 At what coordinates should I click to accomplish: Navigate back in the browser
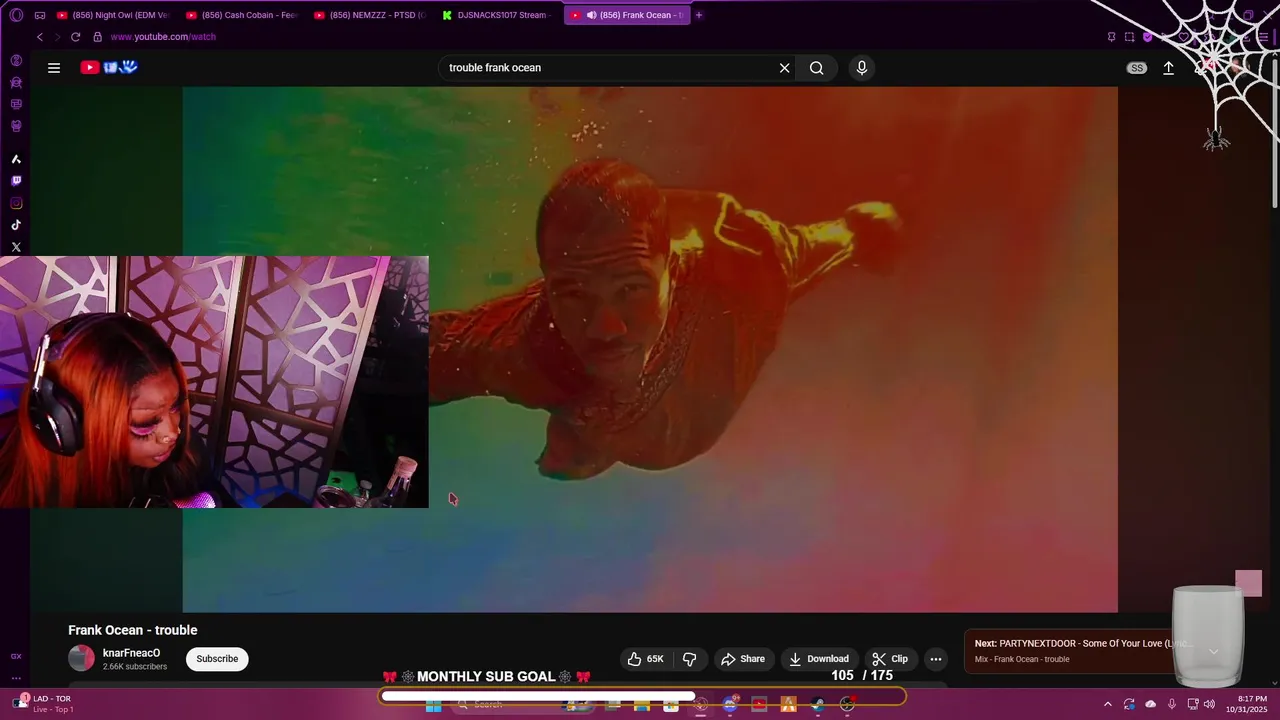click(x=40, y=37)
